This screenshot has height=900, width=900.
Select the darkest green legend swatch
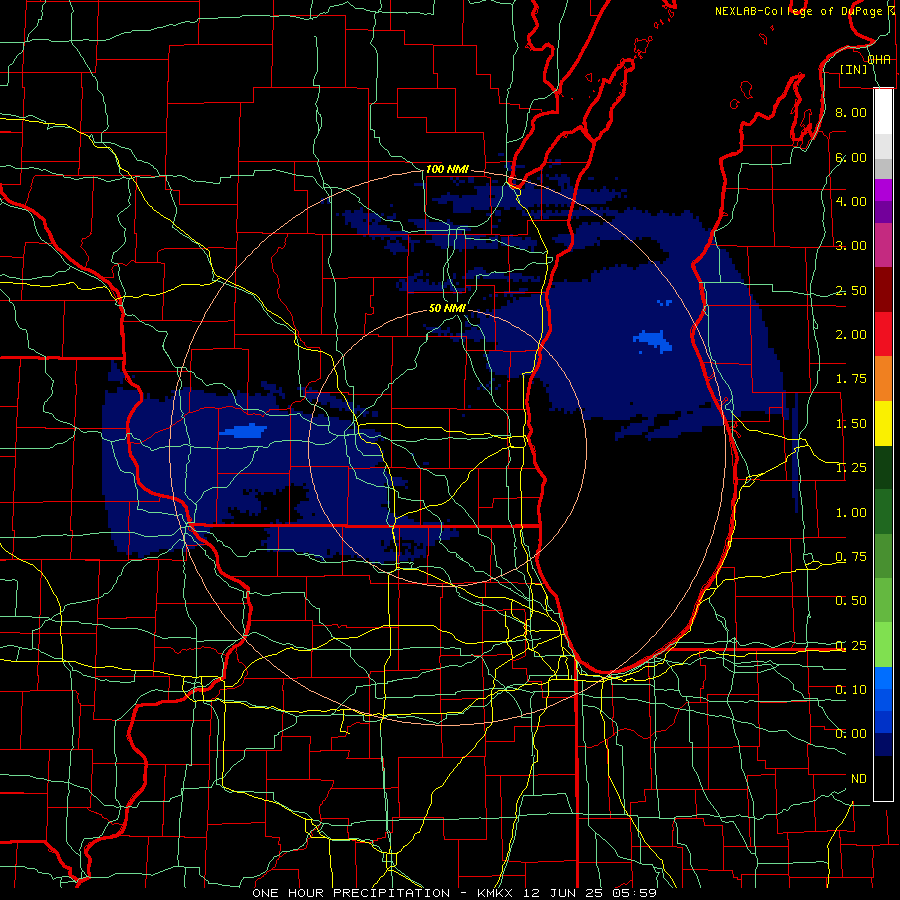point(883,467)
